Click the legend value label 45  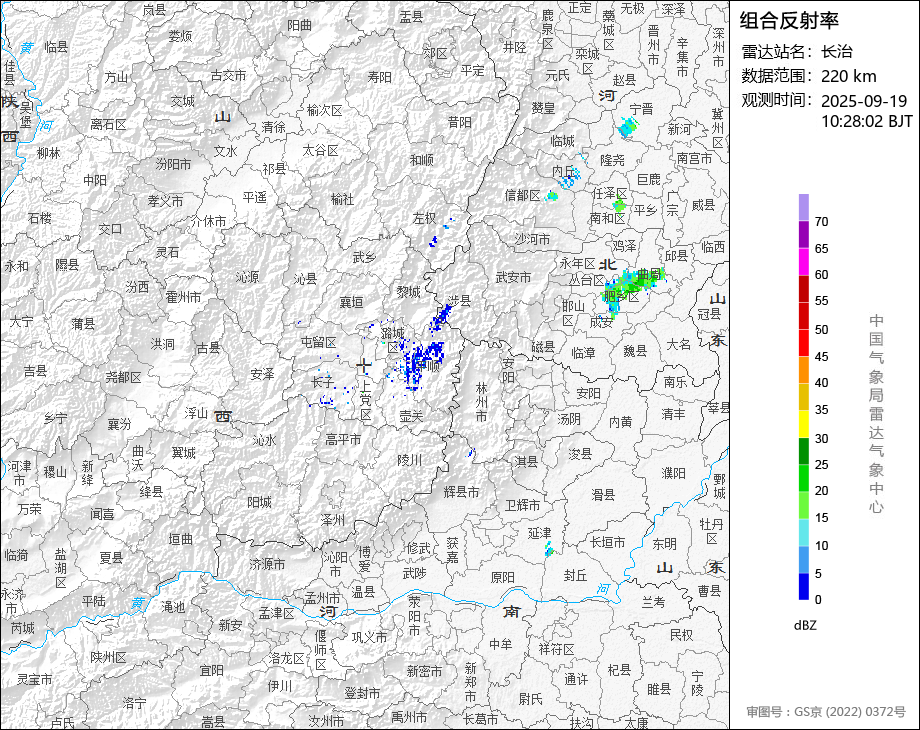821,357
